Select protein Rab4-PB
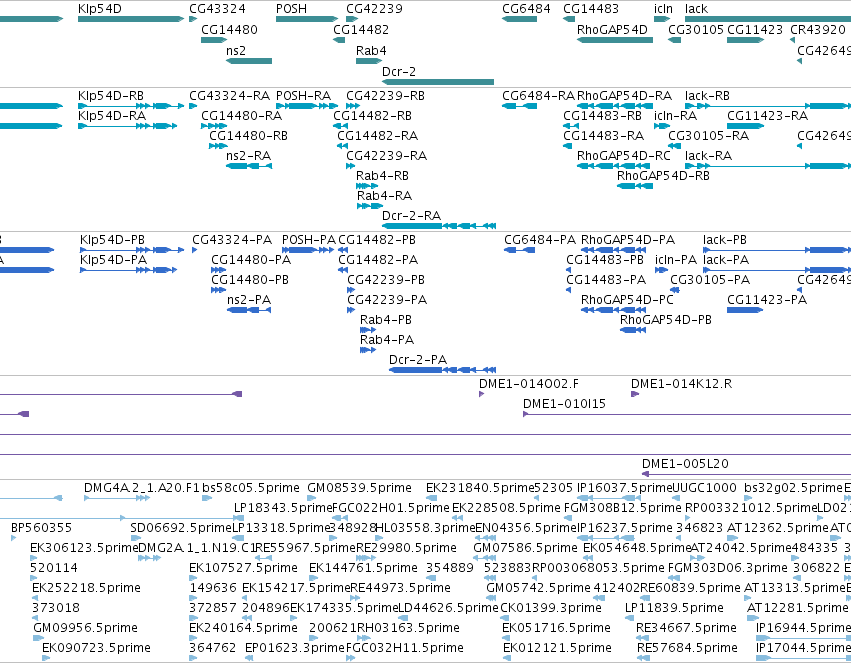The height and width of the screenshot is (663, 851). [x=386, y=320]
